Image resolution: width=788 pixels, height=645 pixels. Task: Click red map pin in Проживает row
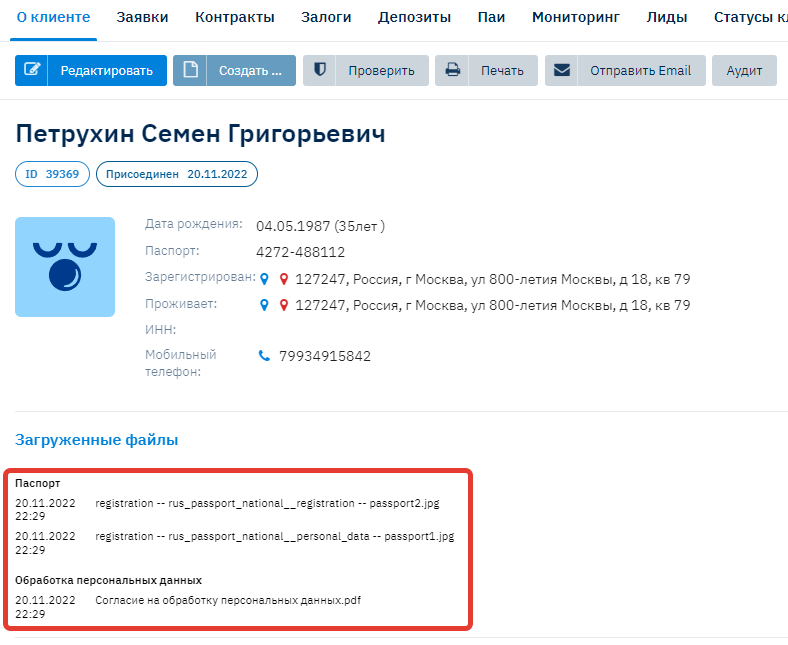pos(284,306)
